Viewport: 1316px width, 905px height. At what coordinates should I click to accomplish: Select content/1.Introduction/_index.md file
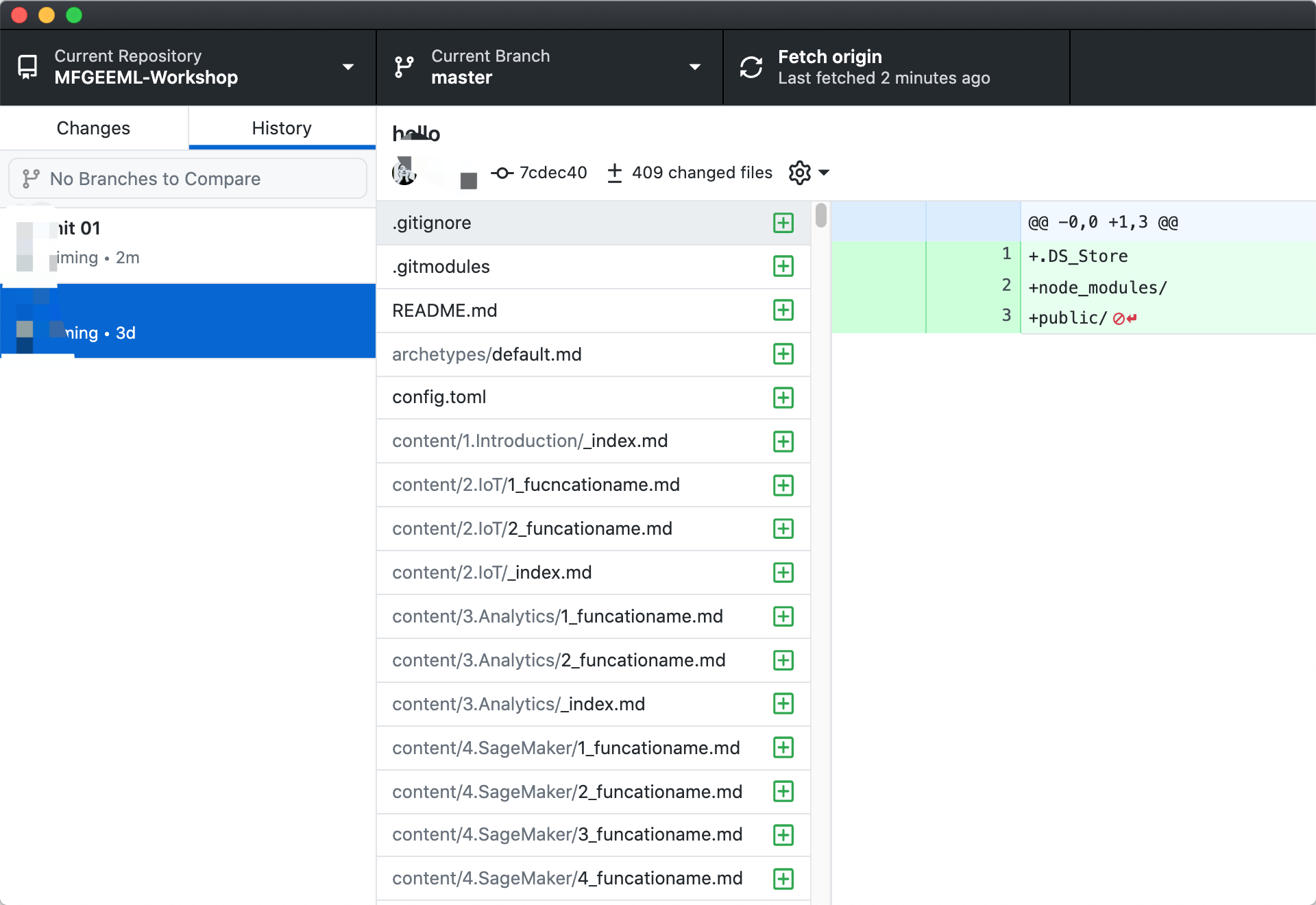(x=594, y=441)
